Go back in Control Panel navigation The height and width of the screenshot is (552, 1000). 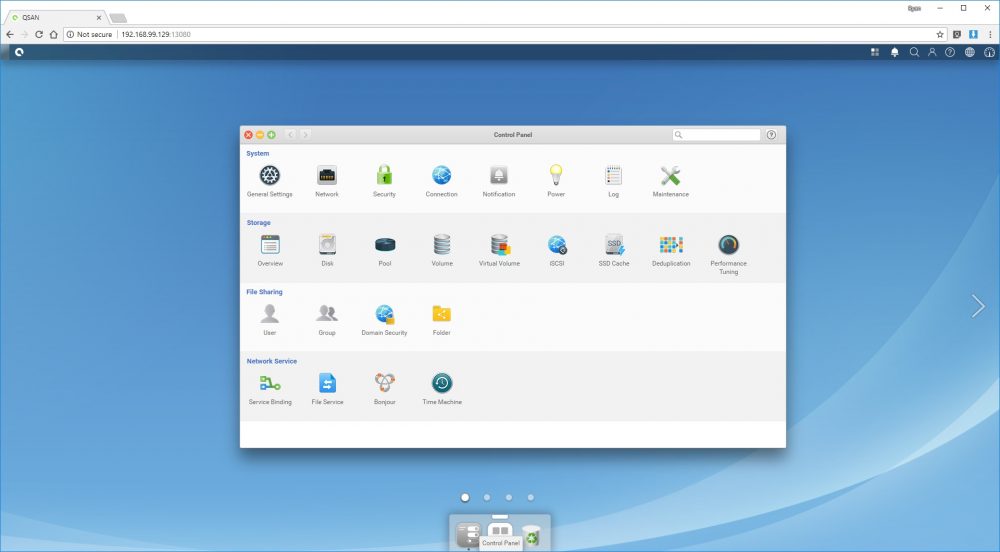tap(291, 134)
